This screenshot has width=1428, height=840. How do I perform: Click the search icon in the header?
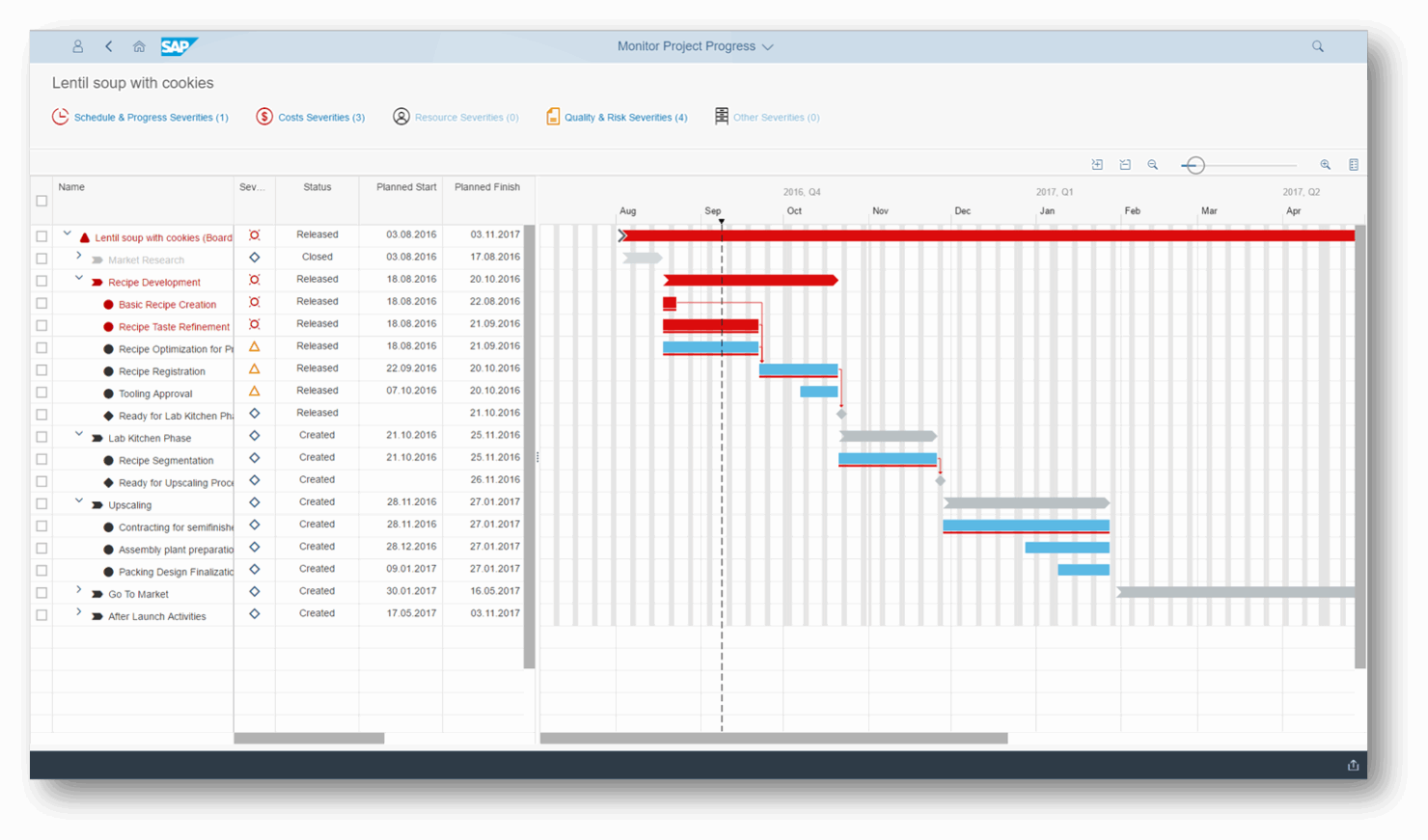(1317, 45)
